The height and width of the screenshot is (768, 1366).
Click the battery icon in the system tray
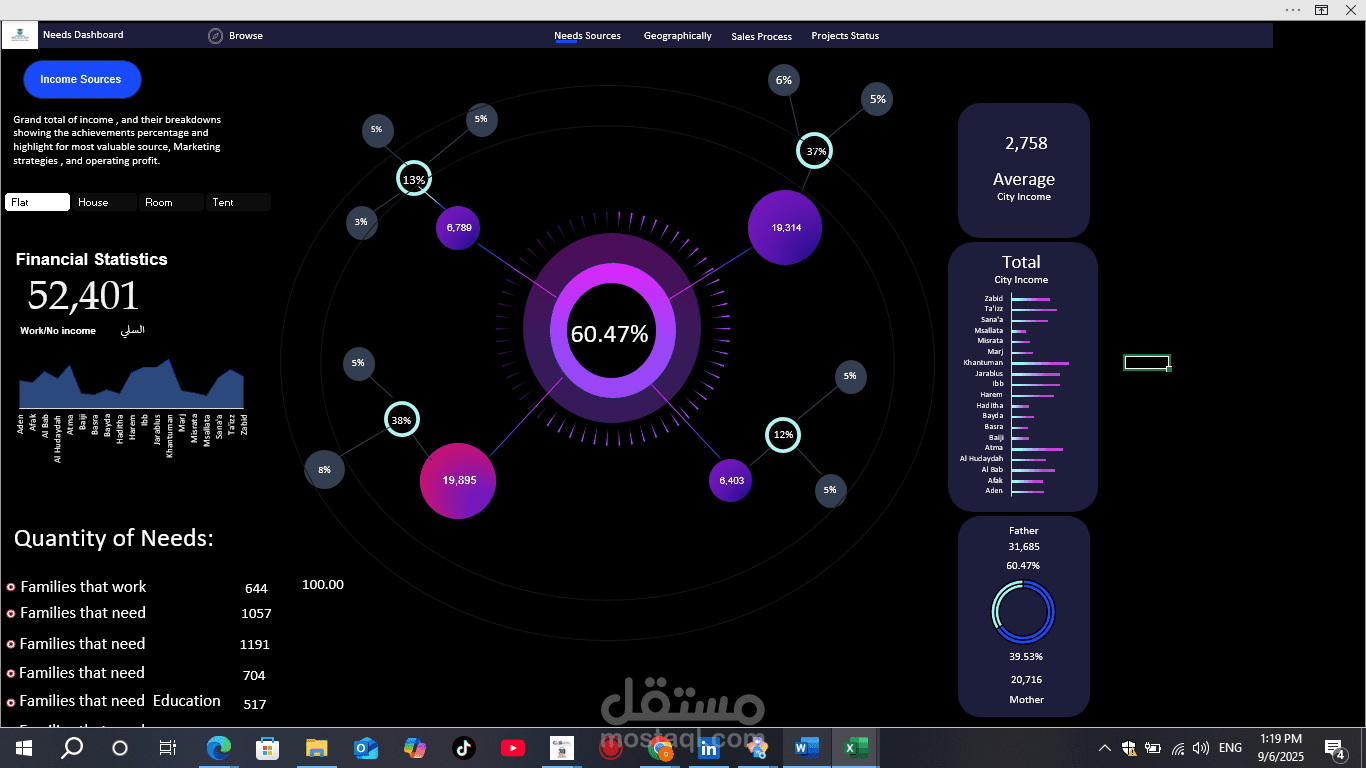(x=1153, y=747)
